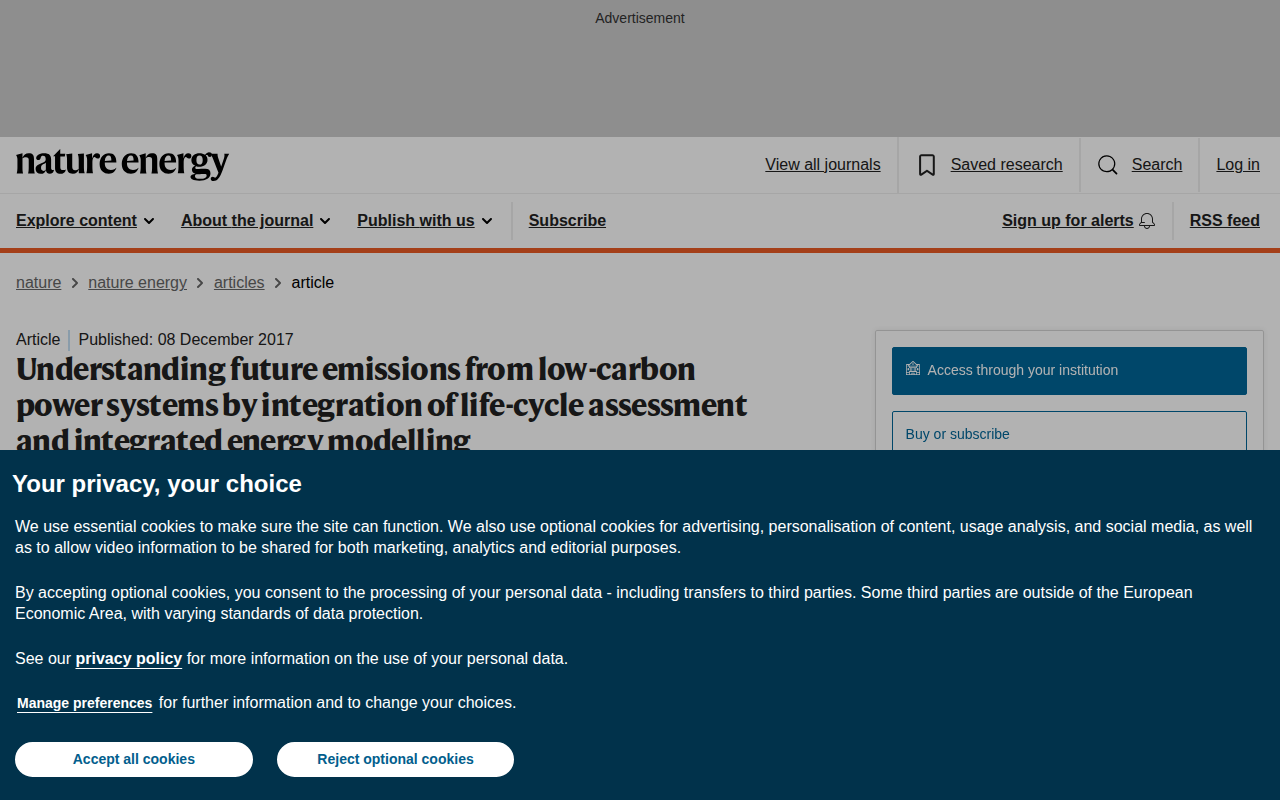Screen dimensions: 1280x800
Task: Click the institution building icon
Action: coord(912,369)
